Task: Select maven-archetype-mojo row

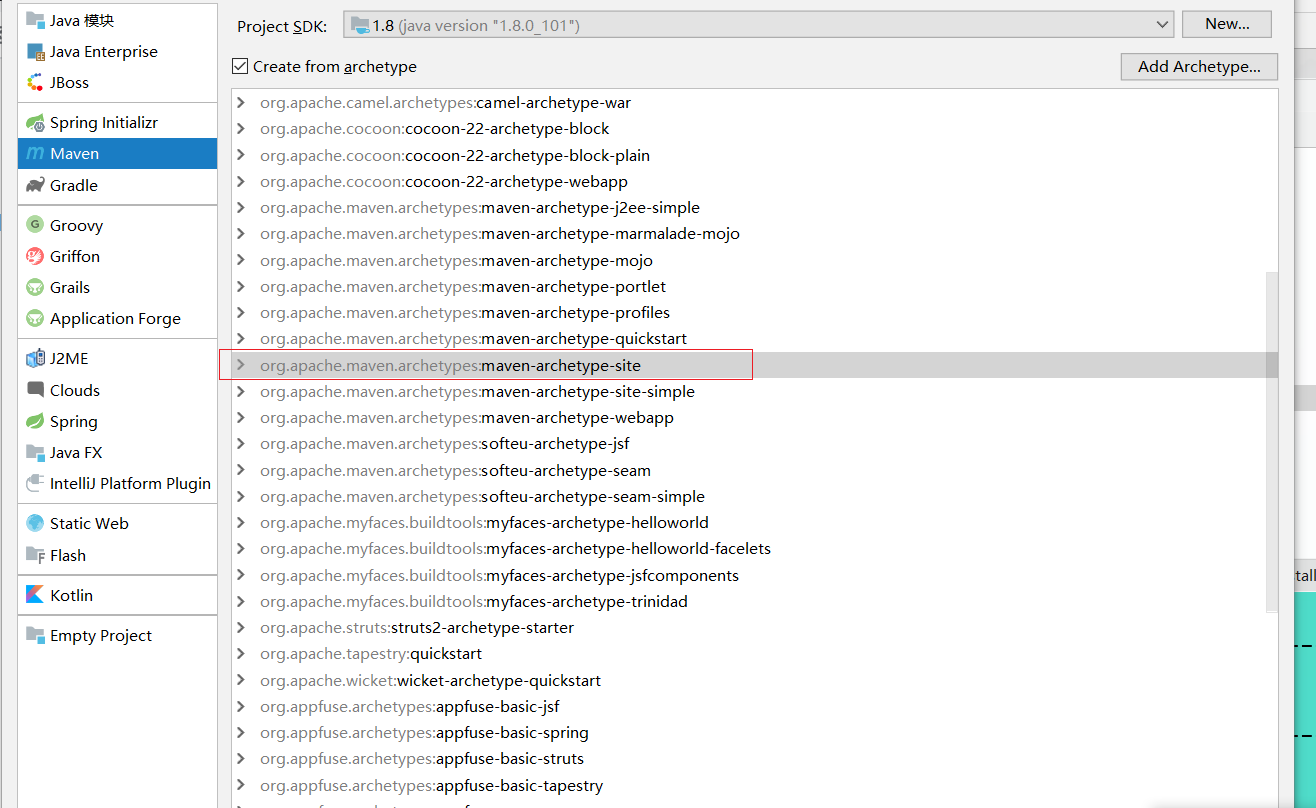Action: click(x=755, y=260)
